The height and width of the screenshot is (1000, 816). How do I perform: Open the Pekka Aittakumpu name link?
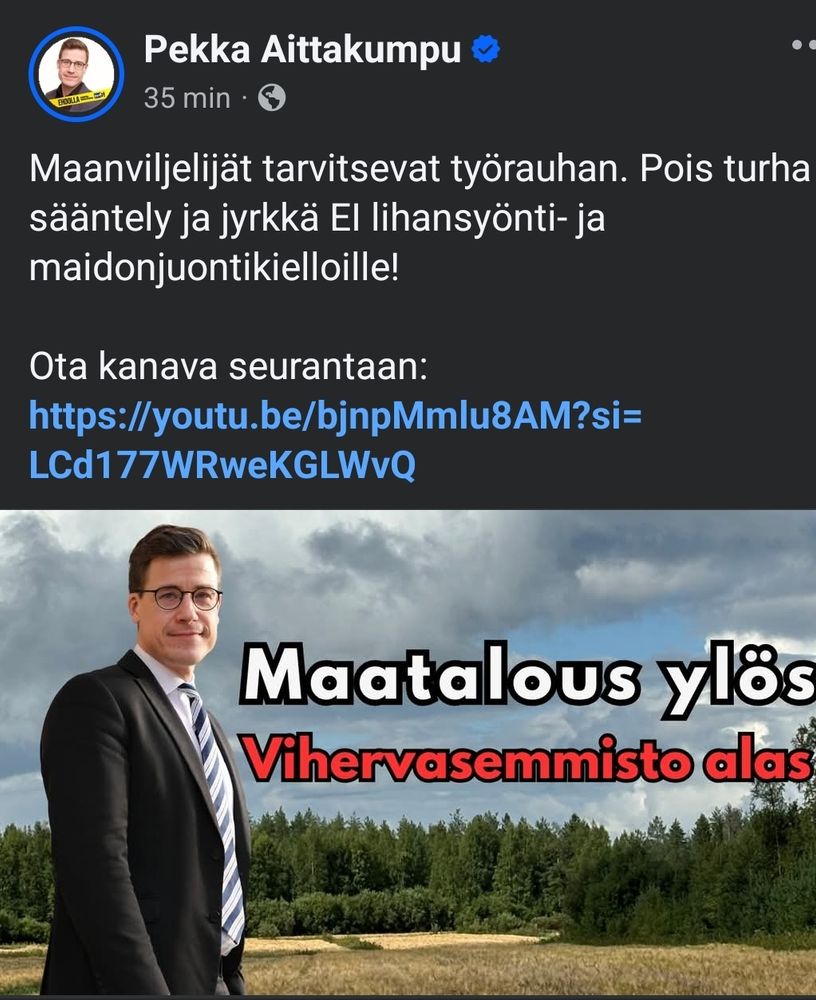[x=302, y=50]
